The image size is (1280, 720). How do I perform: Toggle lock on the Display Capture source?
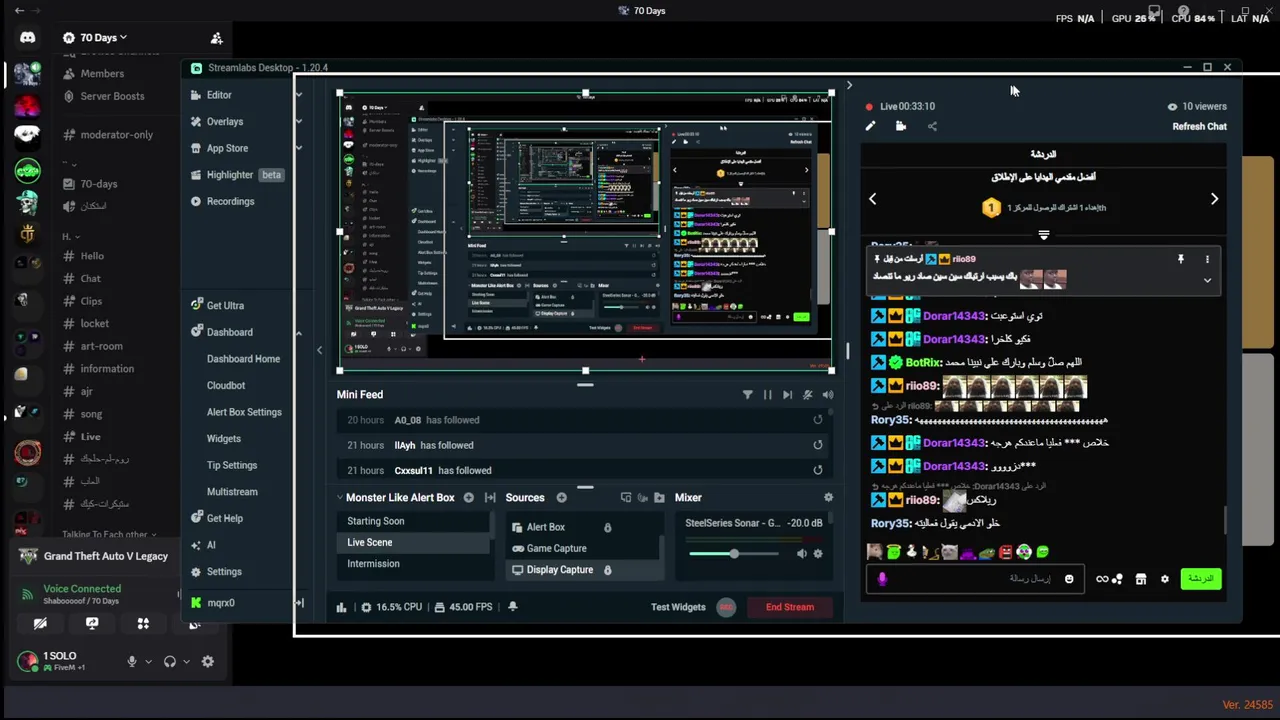[x=607, y=570]
